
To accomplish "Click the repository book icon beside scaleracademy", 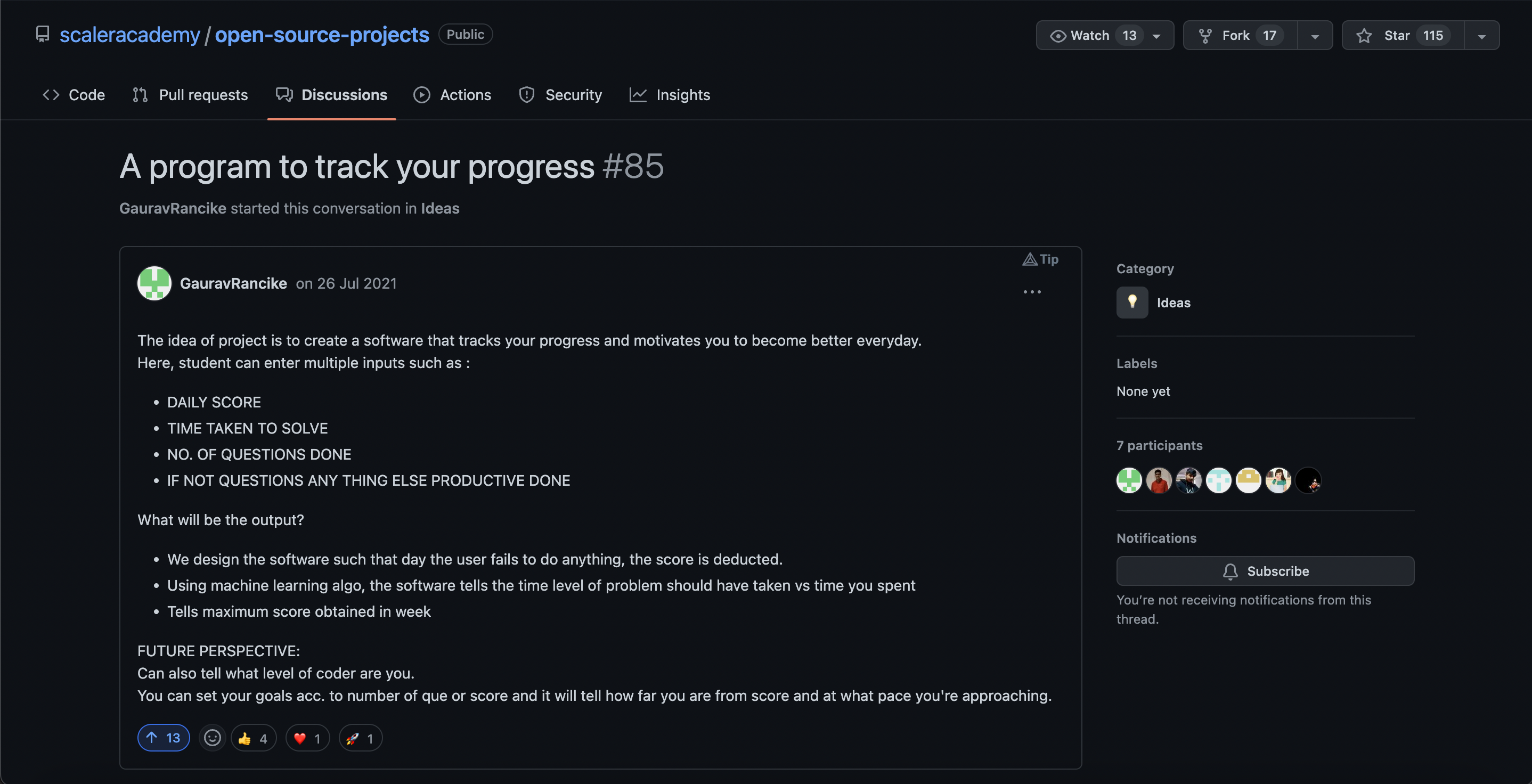I will tap(42, 34).
